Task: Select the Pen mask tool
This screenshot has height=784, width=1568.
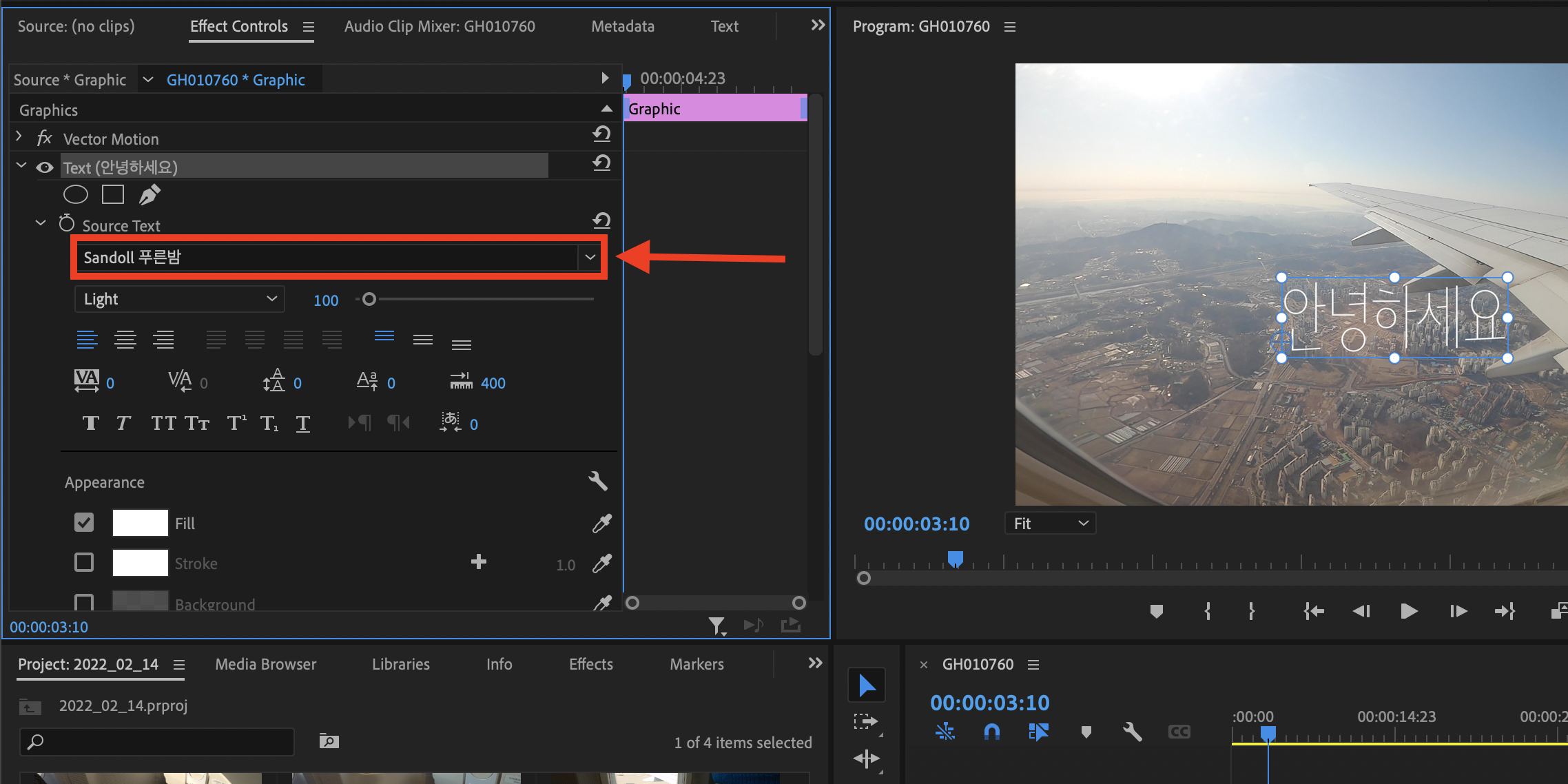Action: tap(149, 195)
